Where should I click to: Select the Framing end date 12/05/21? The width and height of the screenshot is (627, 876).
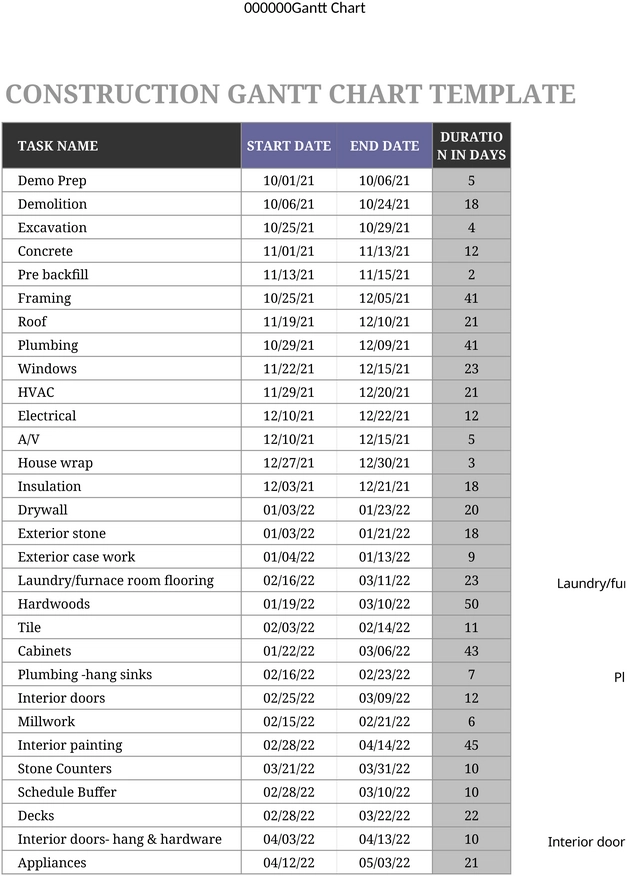[x=384, y=298]
